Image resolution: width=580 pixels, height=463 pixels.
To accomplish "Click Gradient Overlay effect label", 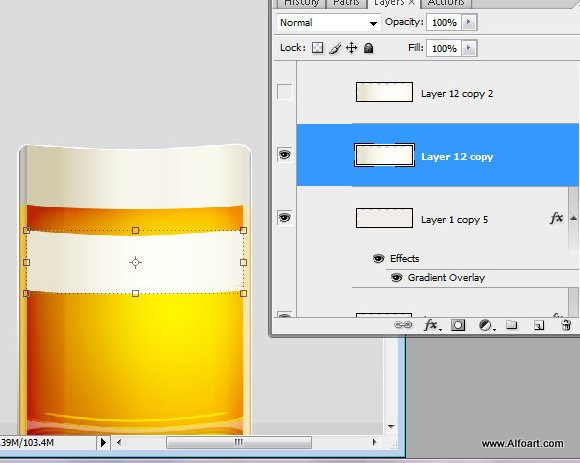I will pyautogui.click(x=446, y=278).
